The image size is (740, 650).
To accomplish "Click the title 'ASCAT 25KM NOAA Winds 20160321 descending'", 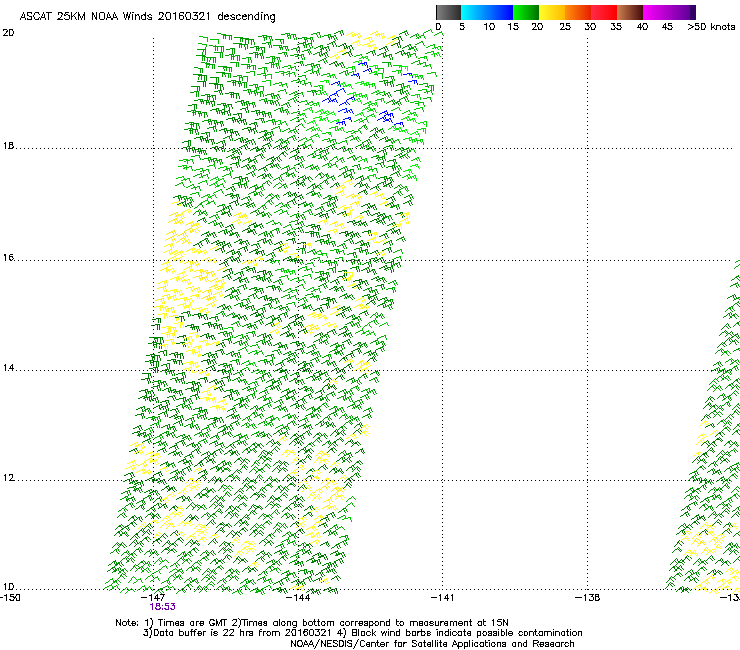I will coord(147,17).
